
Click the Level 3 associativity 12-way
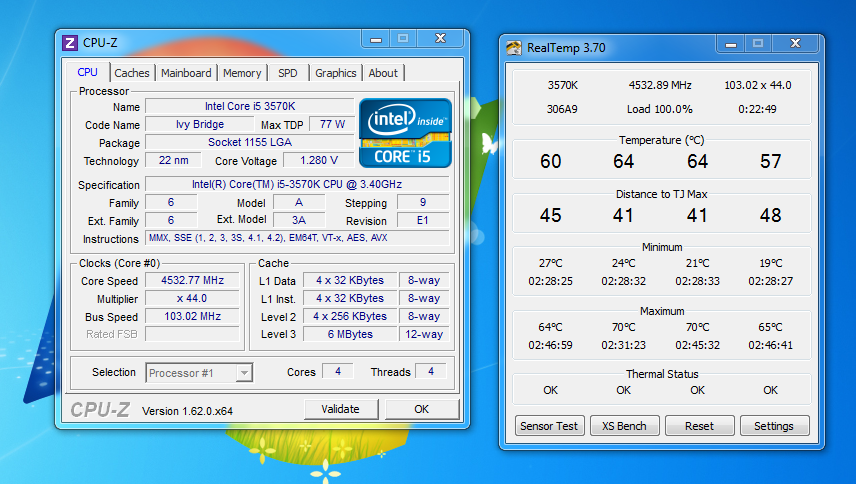click(424, 334)
